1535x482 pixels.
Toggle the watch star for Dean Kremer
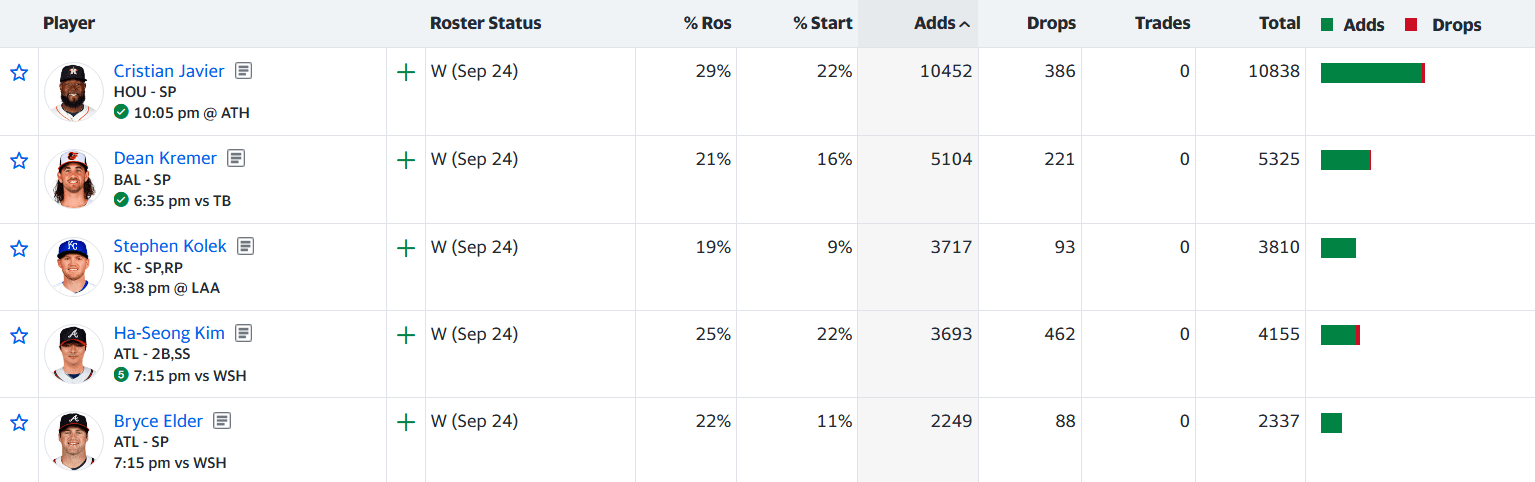(x=19, y=160)
